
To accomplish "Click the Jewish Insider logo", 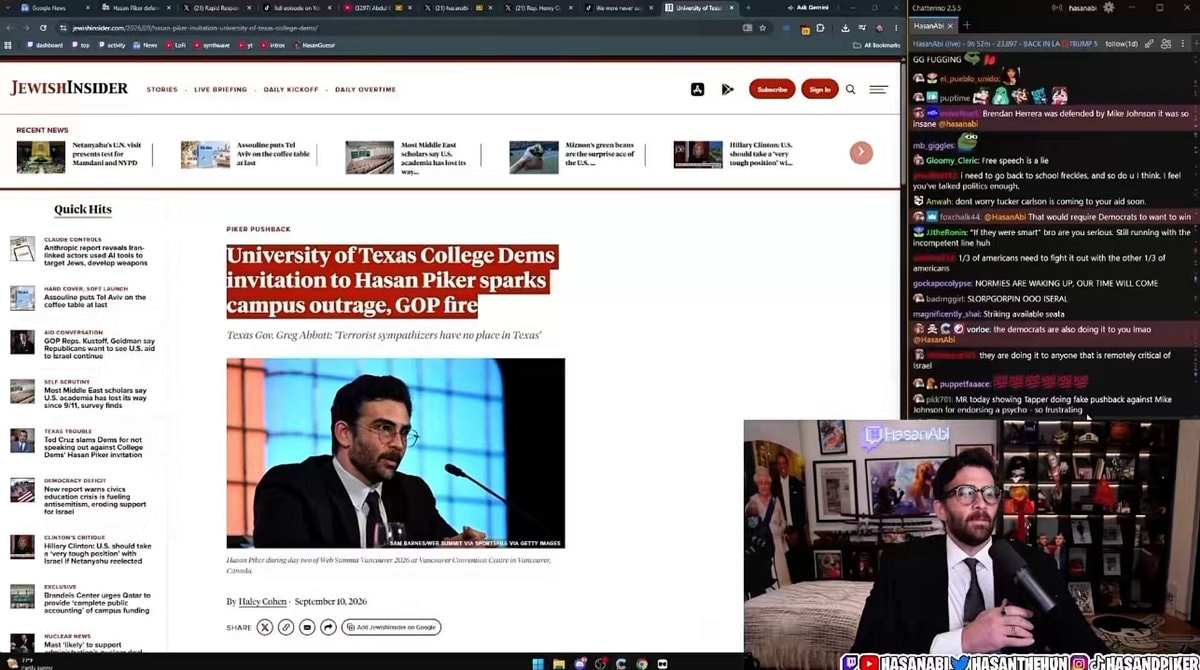I will click(69, 88).
